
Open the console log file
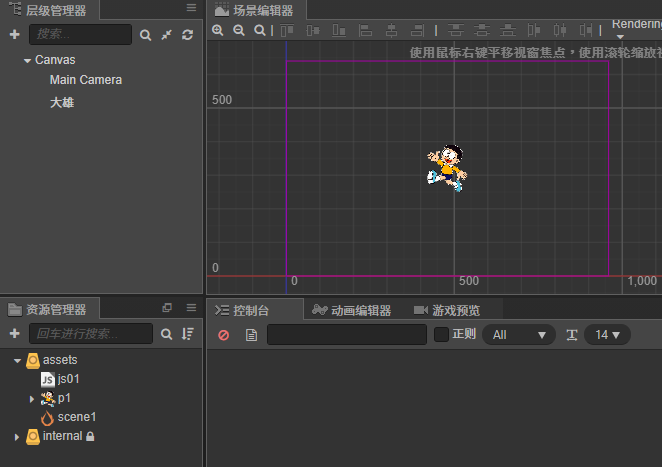(x=251, y=335)
